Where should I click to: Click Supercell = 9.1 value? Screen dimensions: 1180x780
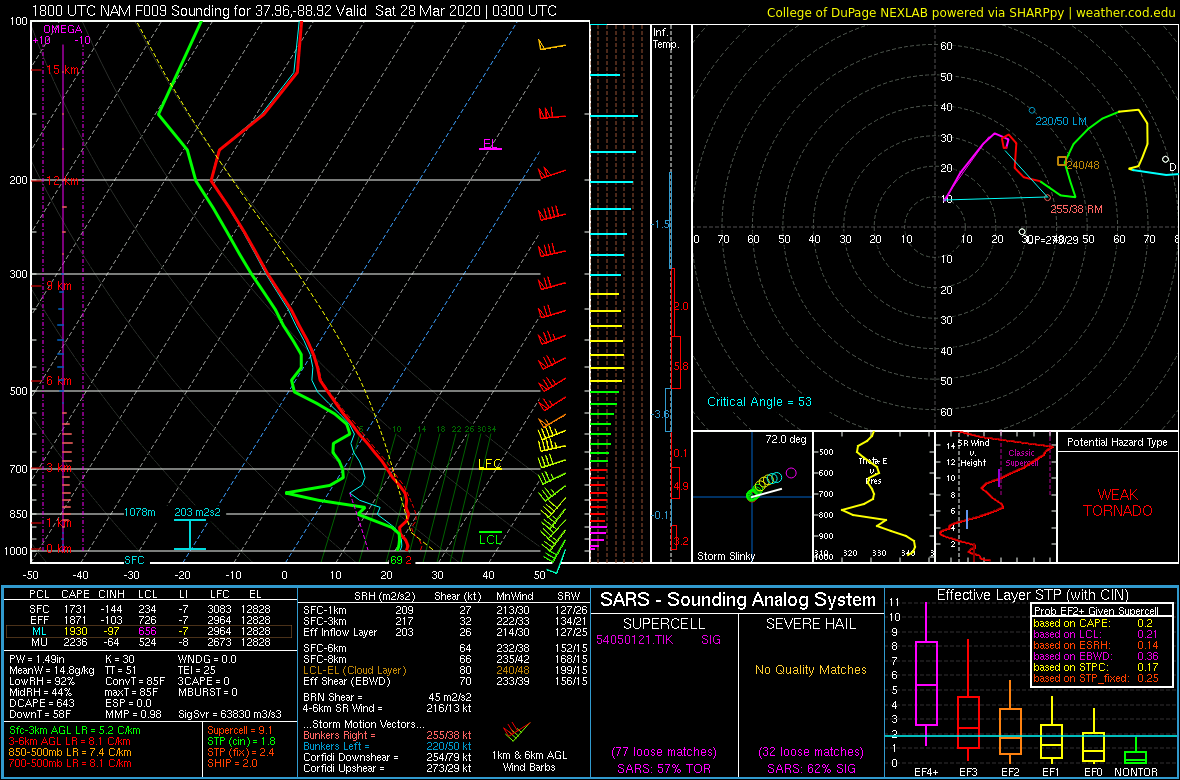(242, 730)
